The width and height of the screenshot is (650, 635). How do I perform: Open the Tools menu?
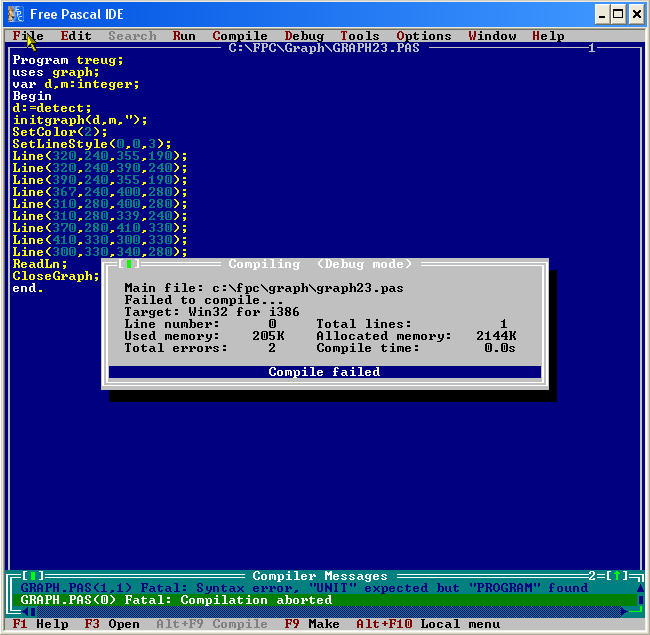pyautogui.click(x=360, y=36)
